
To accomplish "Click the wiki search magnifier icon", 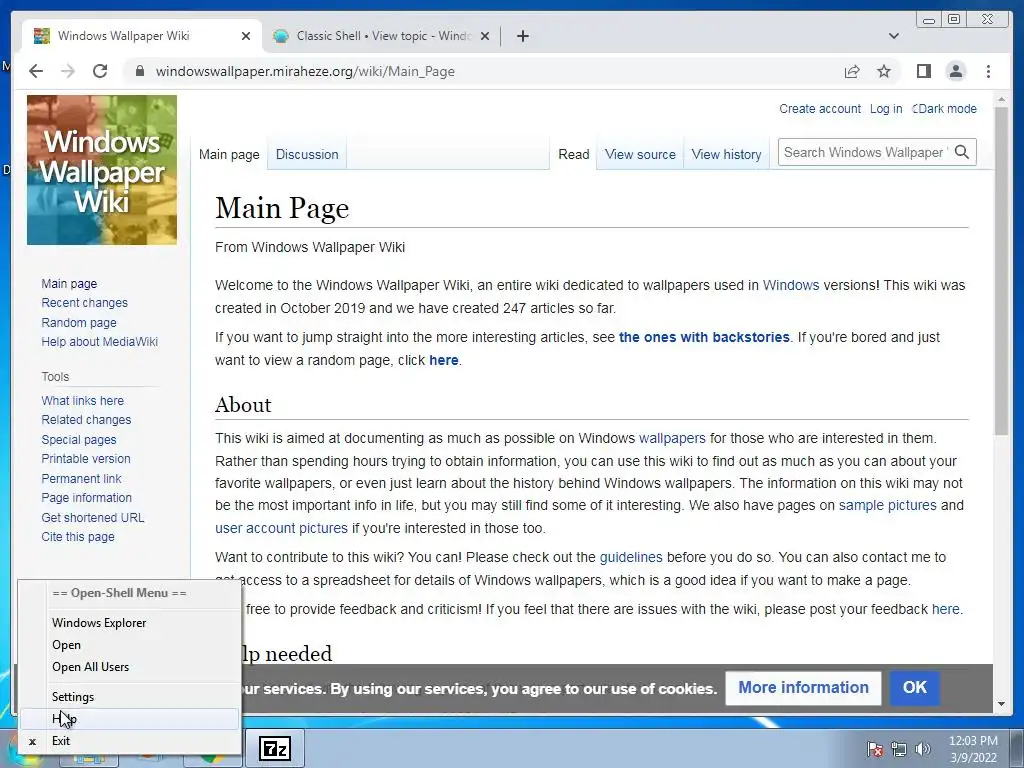I will pyautogui.click(x=962, y=152).
